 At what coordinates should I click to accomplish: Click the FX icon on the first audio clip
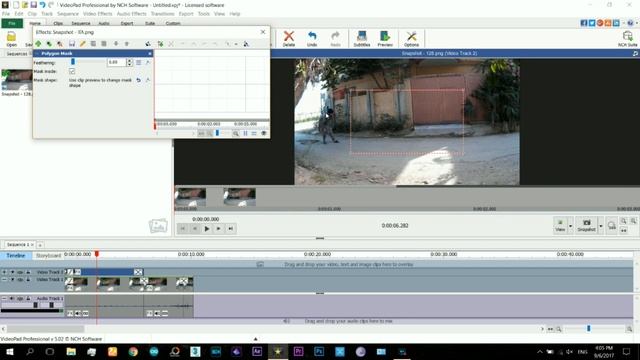click(x=70, y=313)
